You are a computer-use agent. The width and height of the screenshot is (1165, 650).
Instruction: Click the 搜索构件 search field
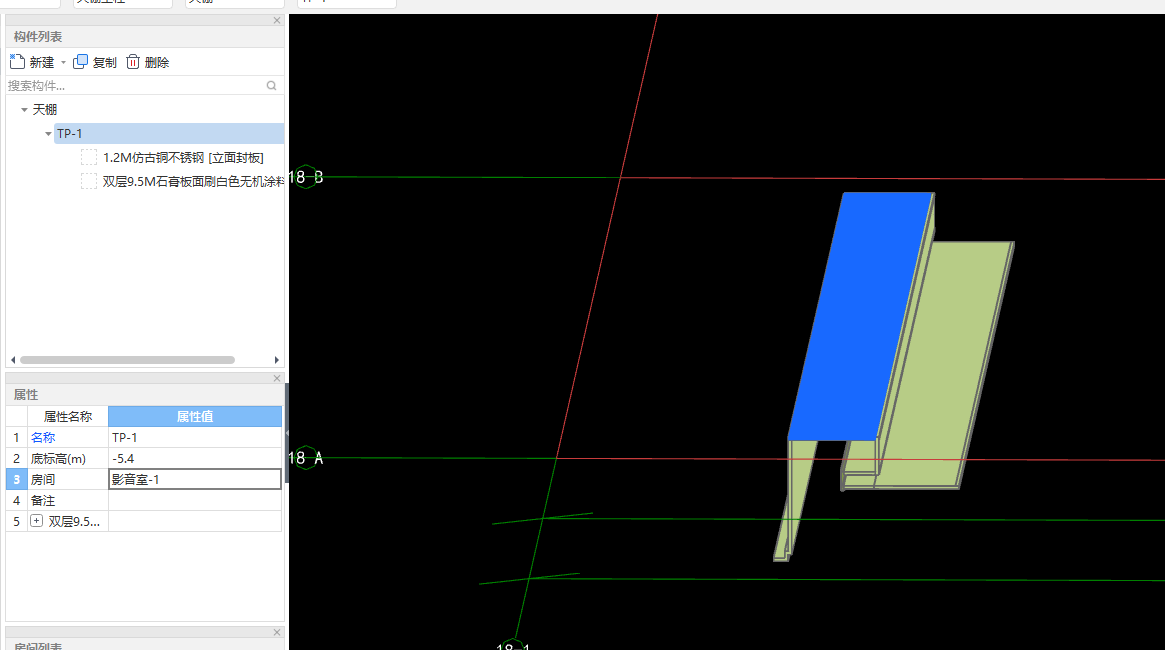pos(144,85)
